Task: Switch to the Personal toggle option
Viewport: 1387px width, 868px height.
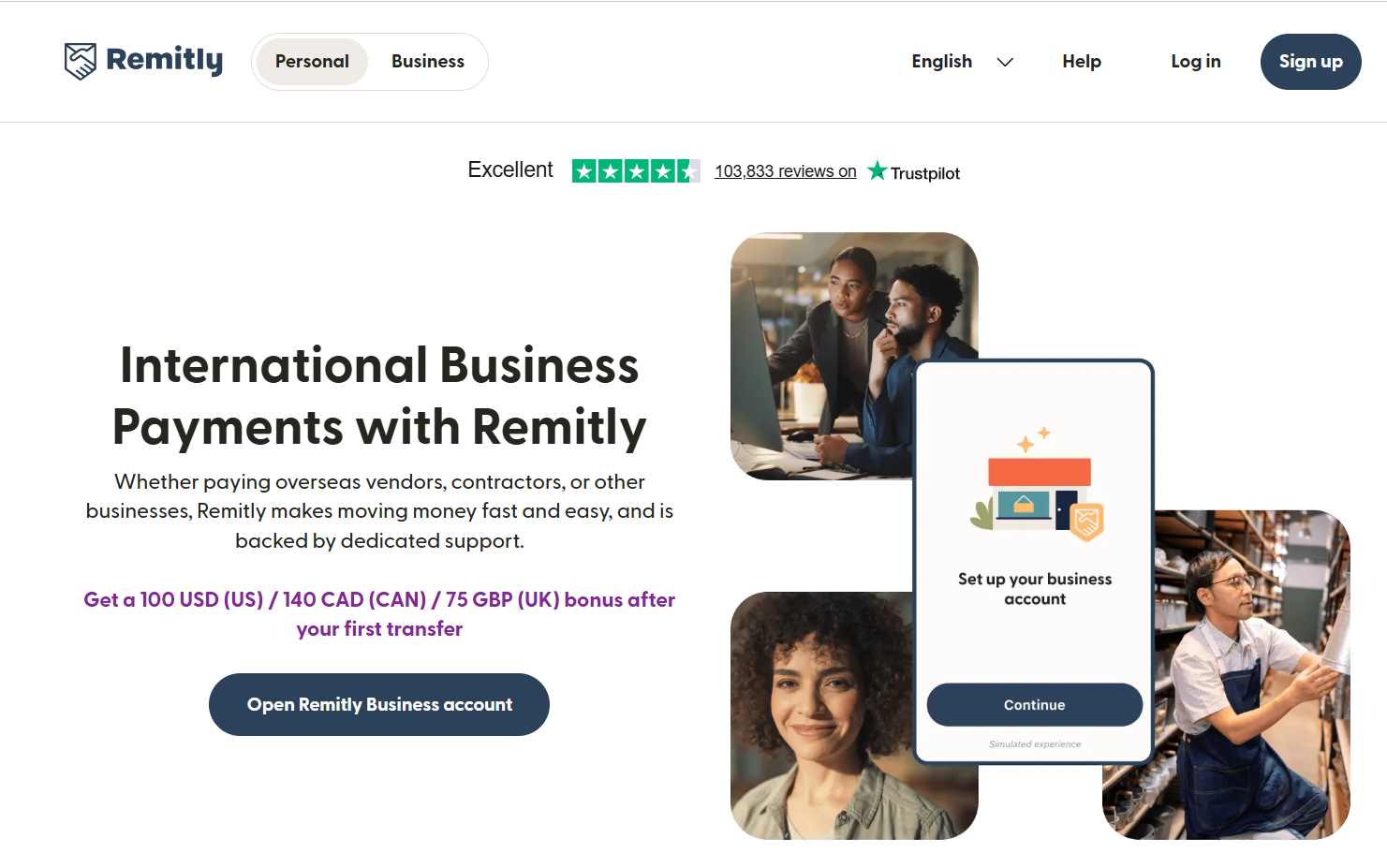Action: tap(312, 62)
